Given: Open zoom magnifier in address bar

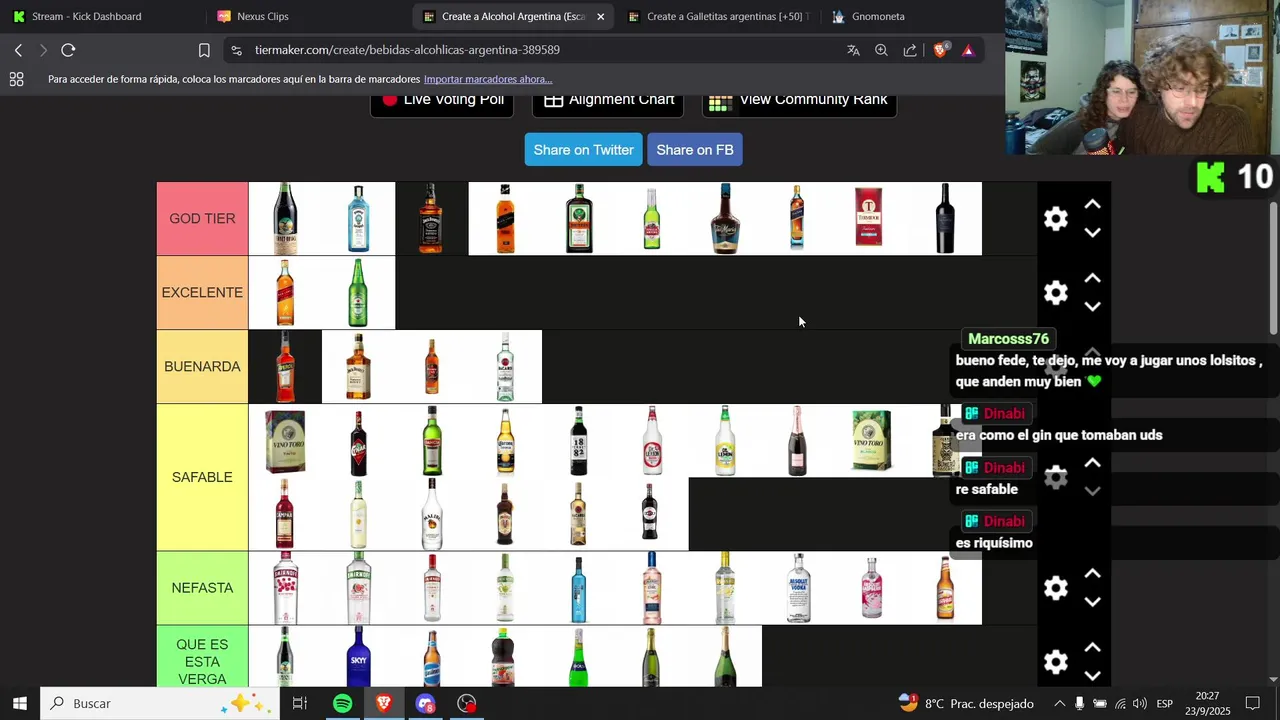Looking at the screenshot, I should [x=881, y=50].
